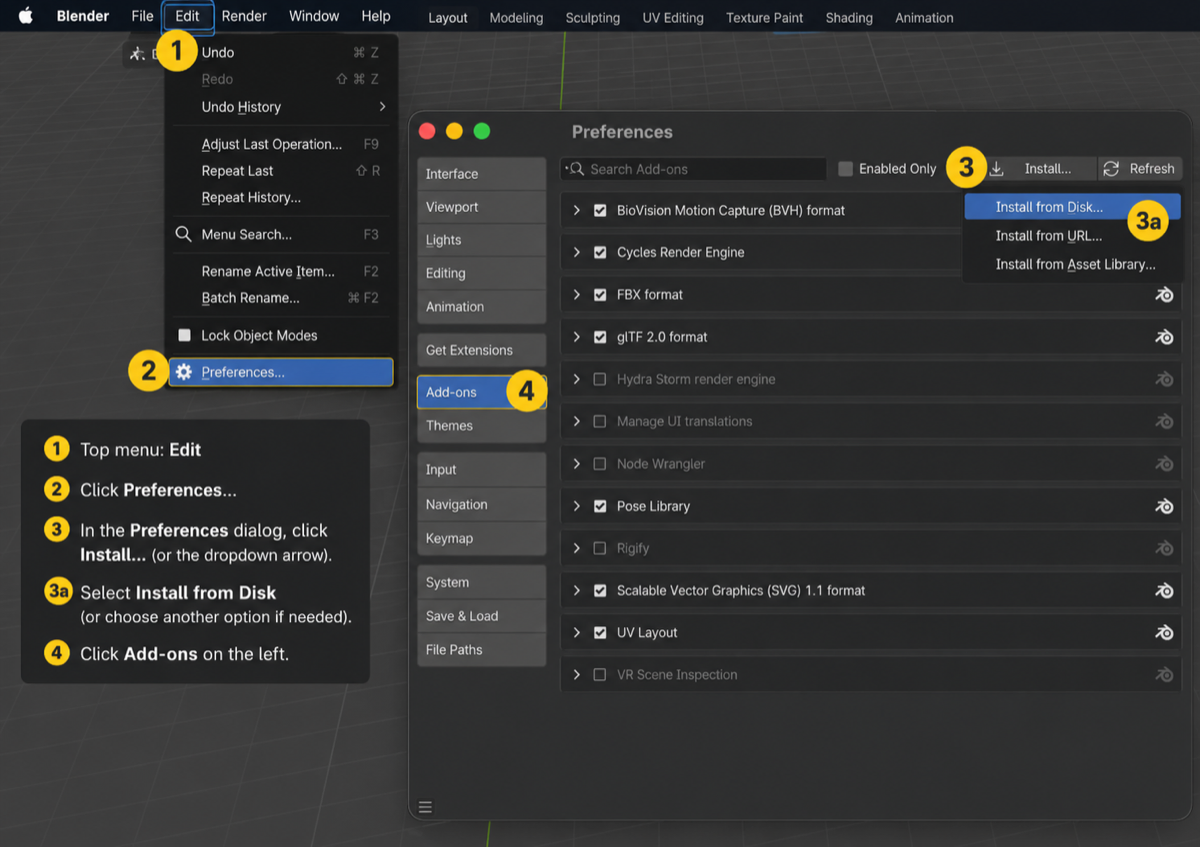The width and height of the screenshot is (1200, 847).
Task: Open the Blender application menu
Action: [83, 16]
